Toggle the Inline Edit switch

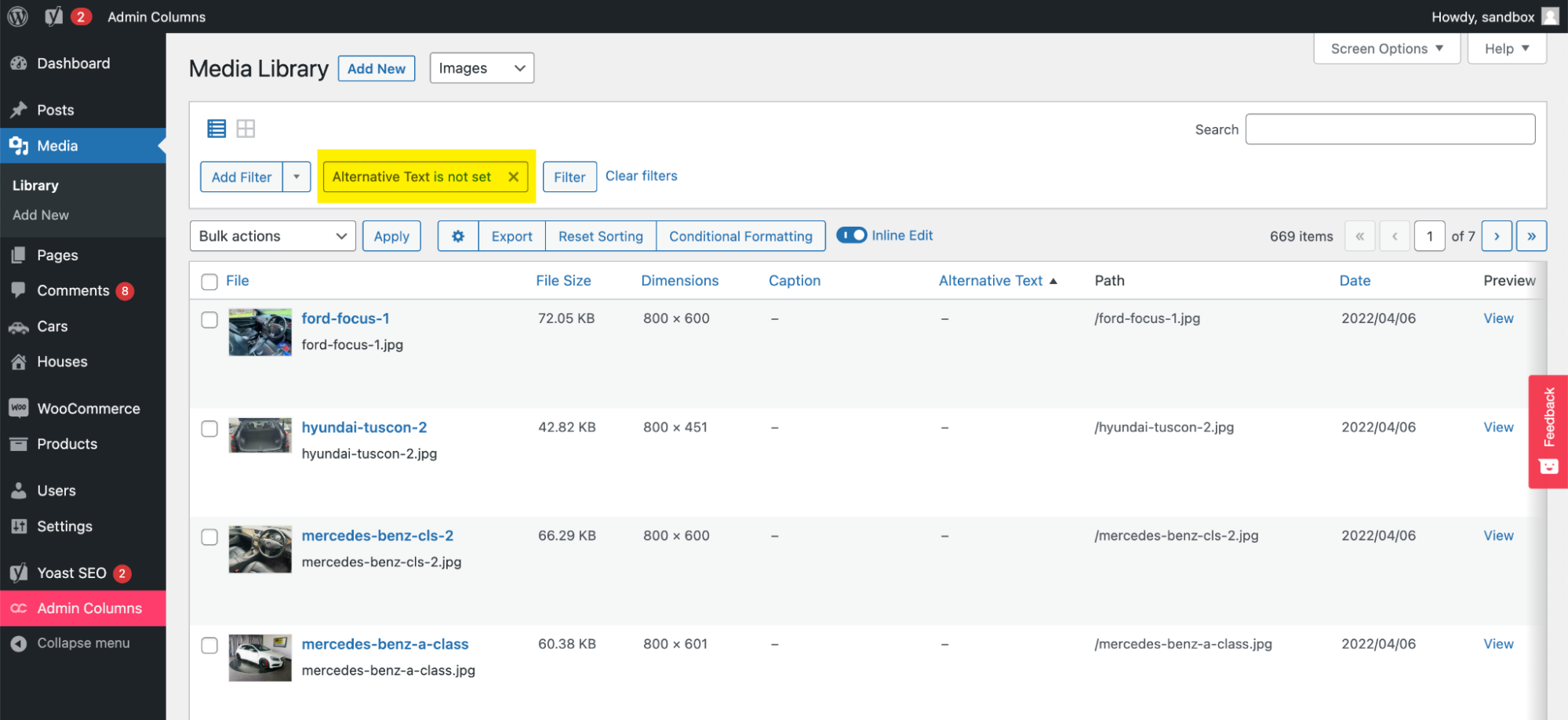pyautogui.click(x=851, y=235)
